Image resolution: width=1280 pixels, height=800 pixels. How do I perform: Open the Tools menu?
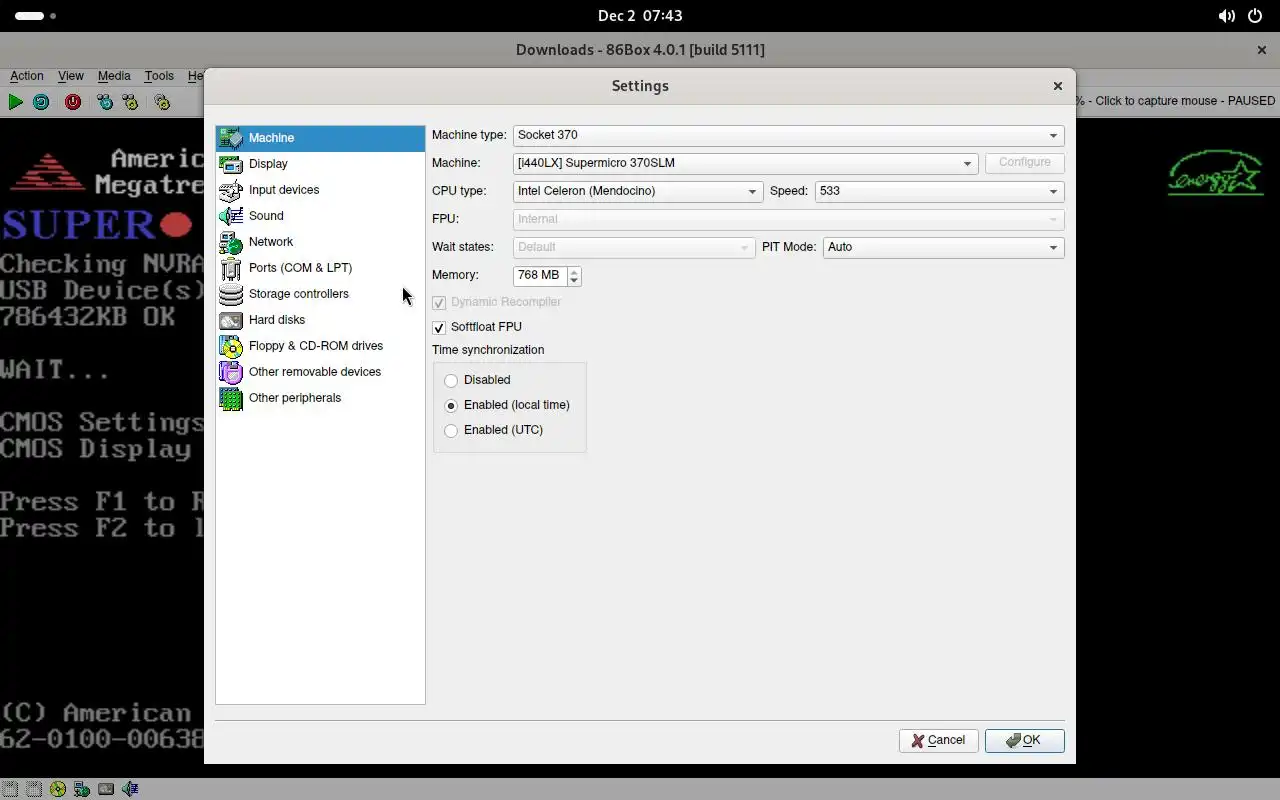coord(159,76)
